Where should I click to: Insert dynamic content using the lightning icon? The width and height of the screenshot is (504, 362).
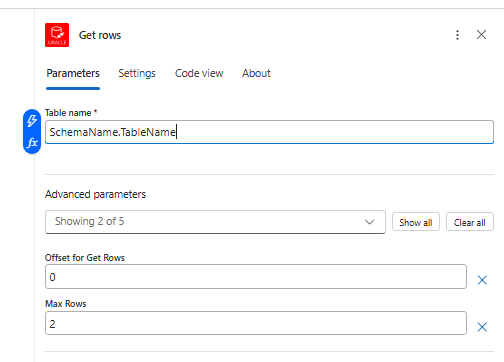point(32,121)
